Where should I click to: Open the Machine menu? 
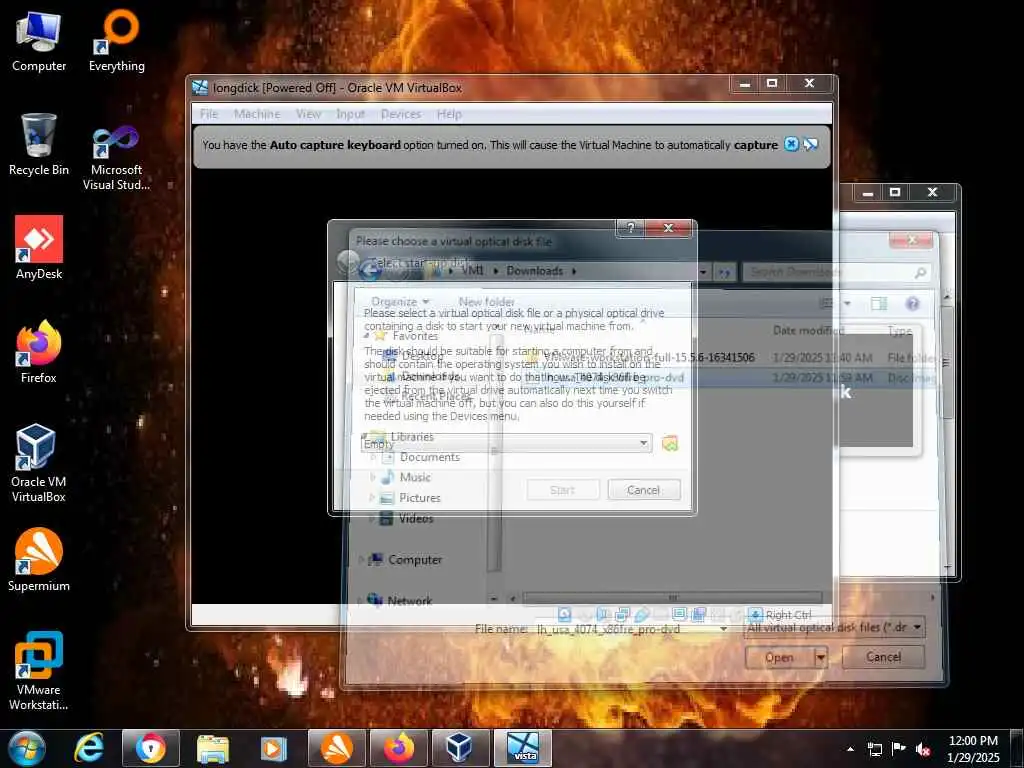(x=257, y=114)
